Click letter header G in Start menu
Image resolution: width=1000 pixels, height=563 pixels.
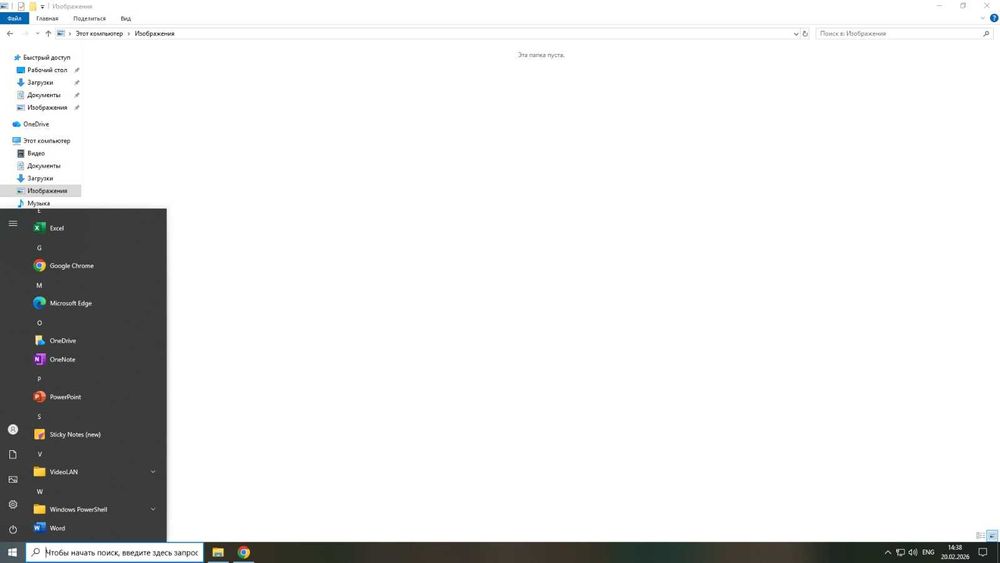(x=39, y=248)
